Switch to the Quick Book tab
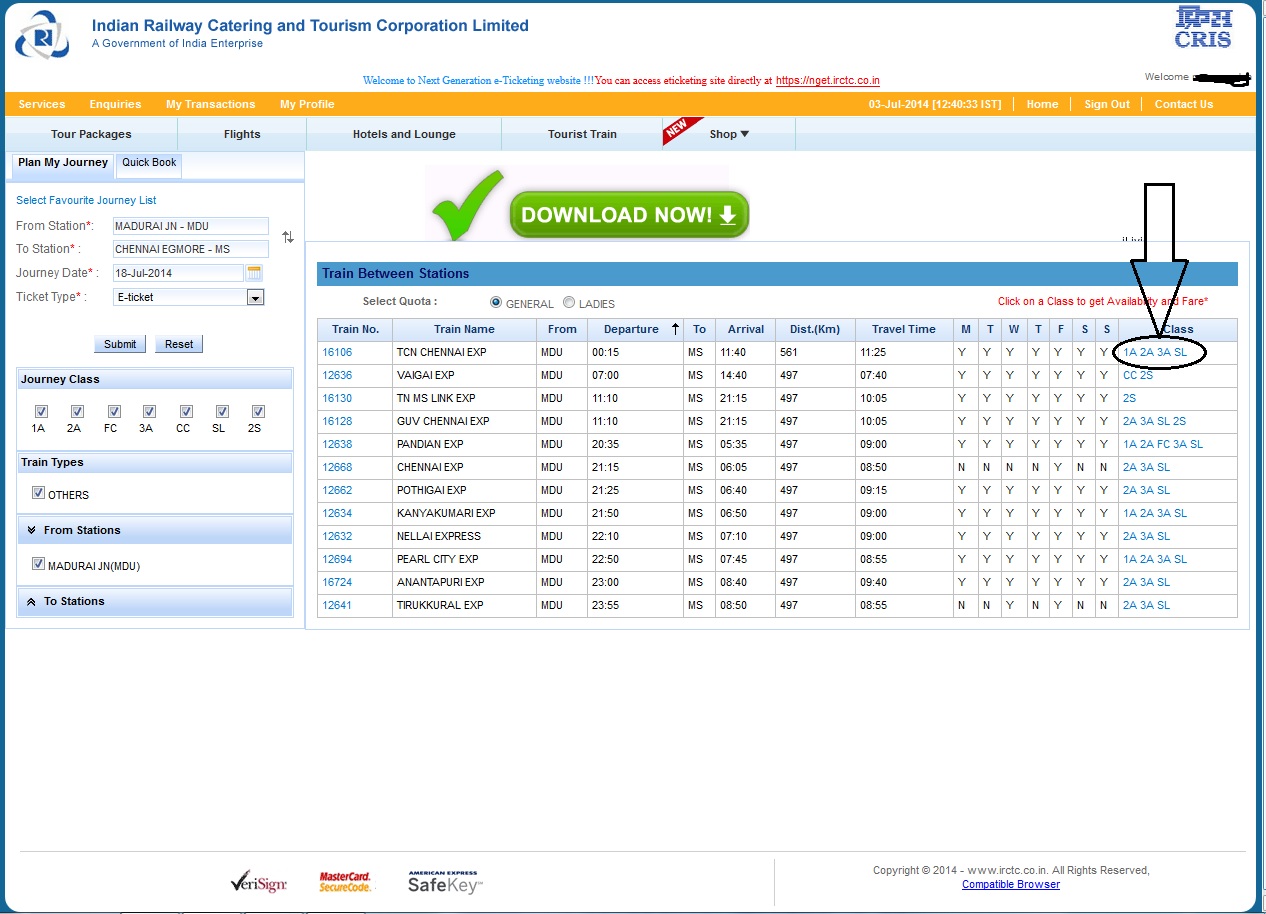The image size is (1266, 914). pyautogui.click(x=149, y=163)
